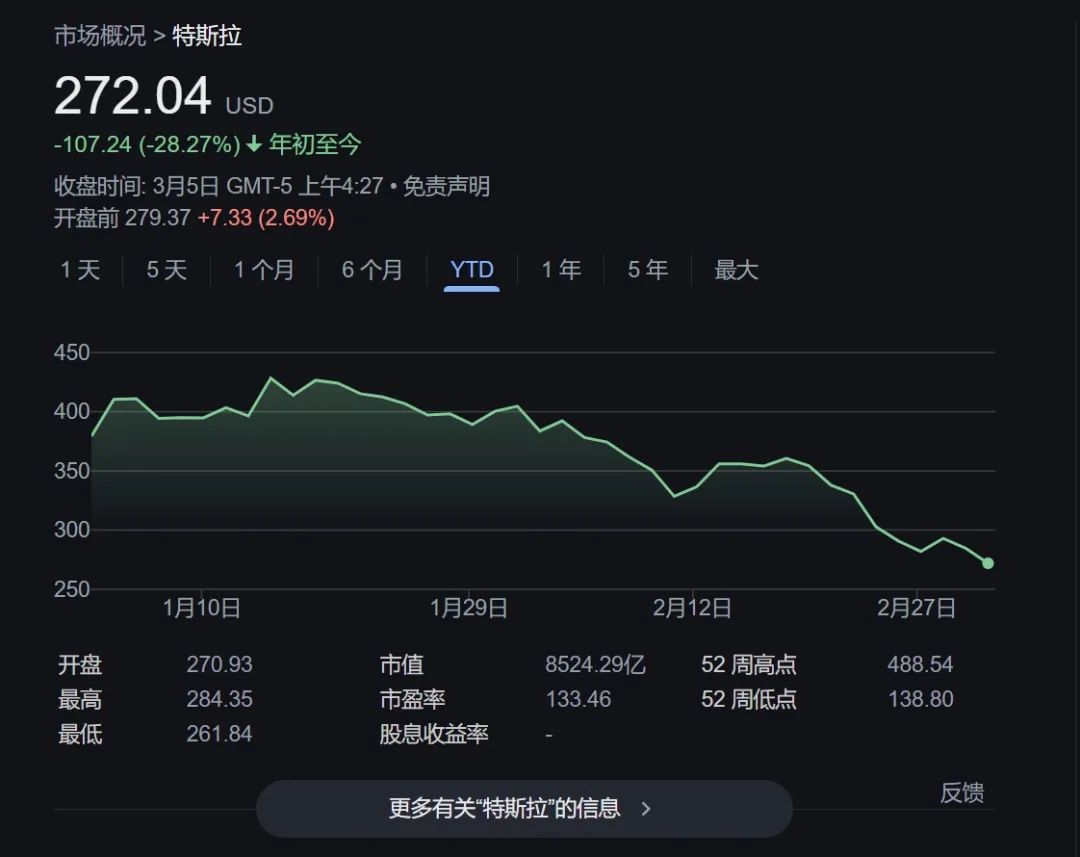Select the YTD tab

coord(472,270)
